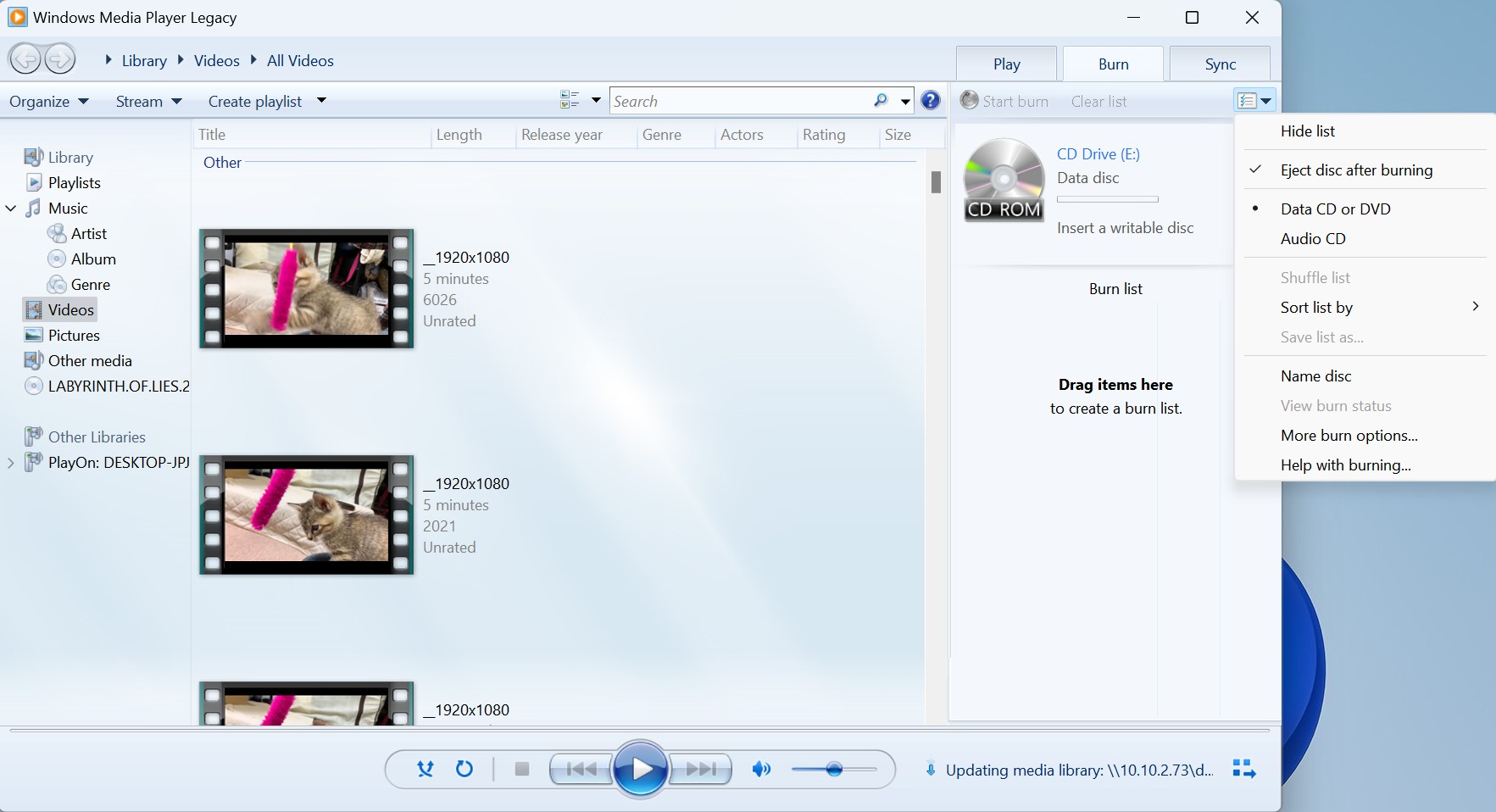This screenshot has height=812, width=1496.
Task: Mute audio using the speaker icon
Action: (x=759, y=770)
